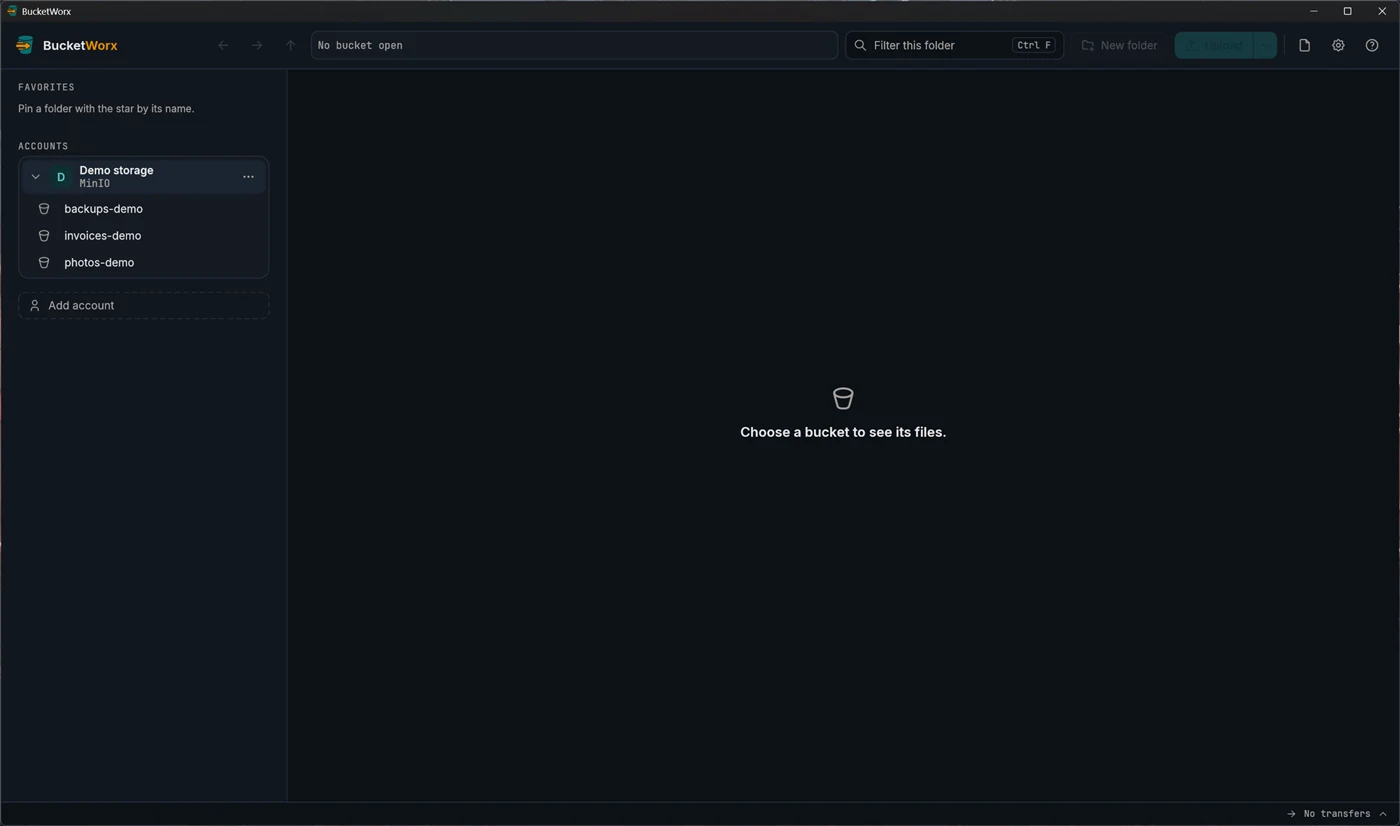The image size is (1400, 826).
Task: Click the Add account button
Action: 144,305
